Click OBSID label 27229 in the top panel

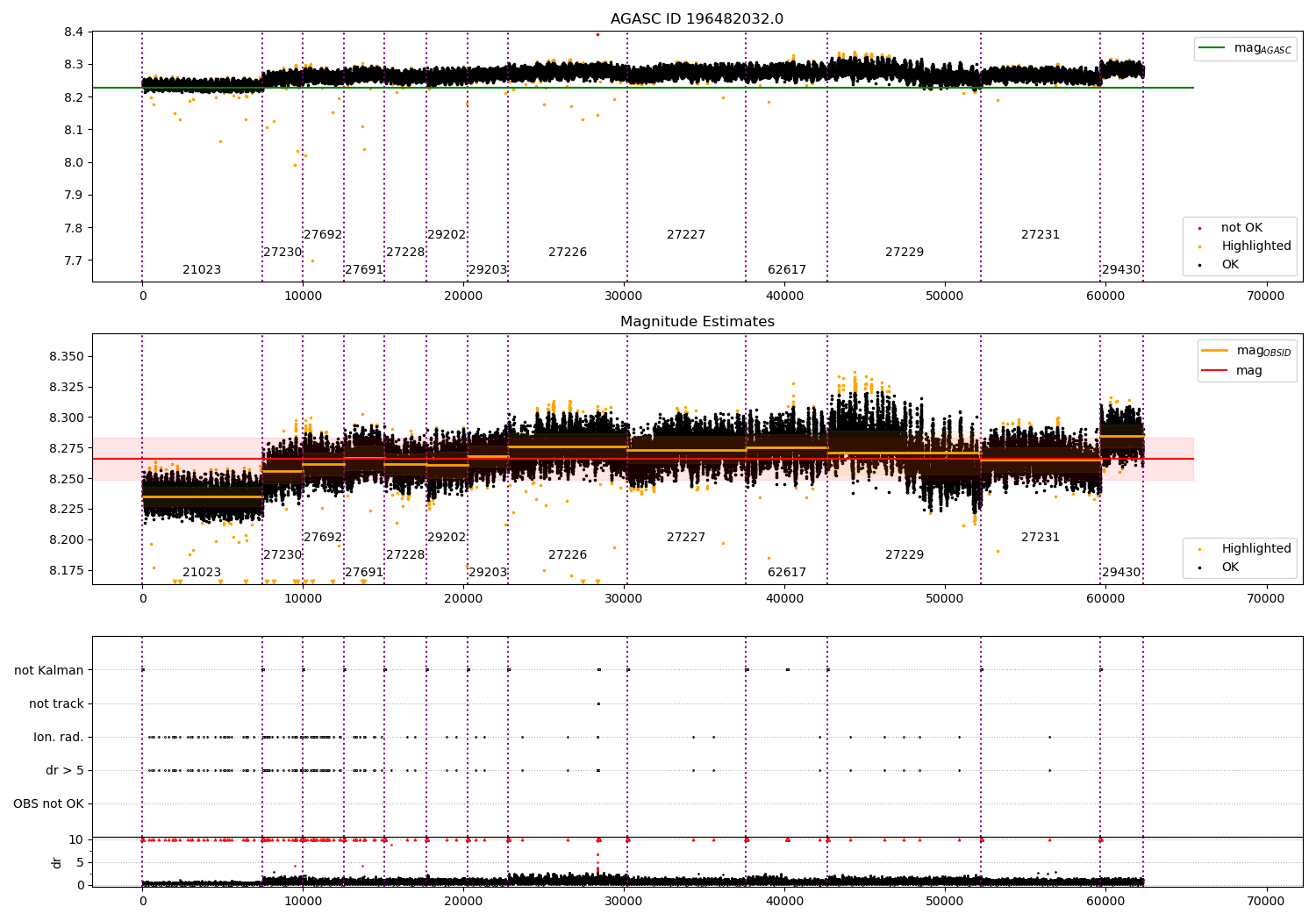tap(905, 253)
